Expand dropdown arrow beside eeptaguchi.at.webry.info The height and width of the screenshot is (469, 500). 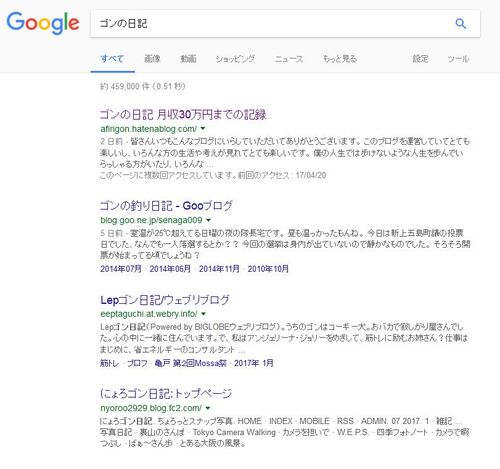[x=203, y=314]
